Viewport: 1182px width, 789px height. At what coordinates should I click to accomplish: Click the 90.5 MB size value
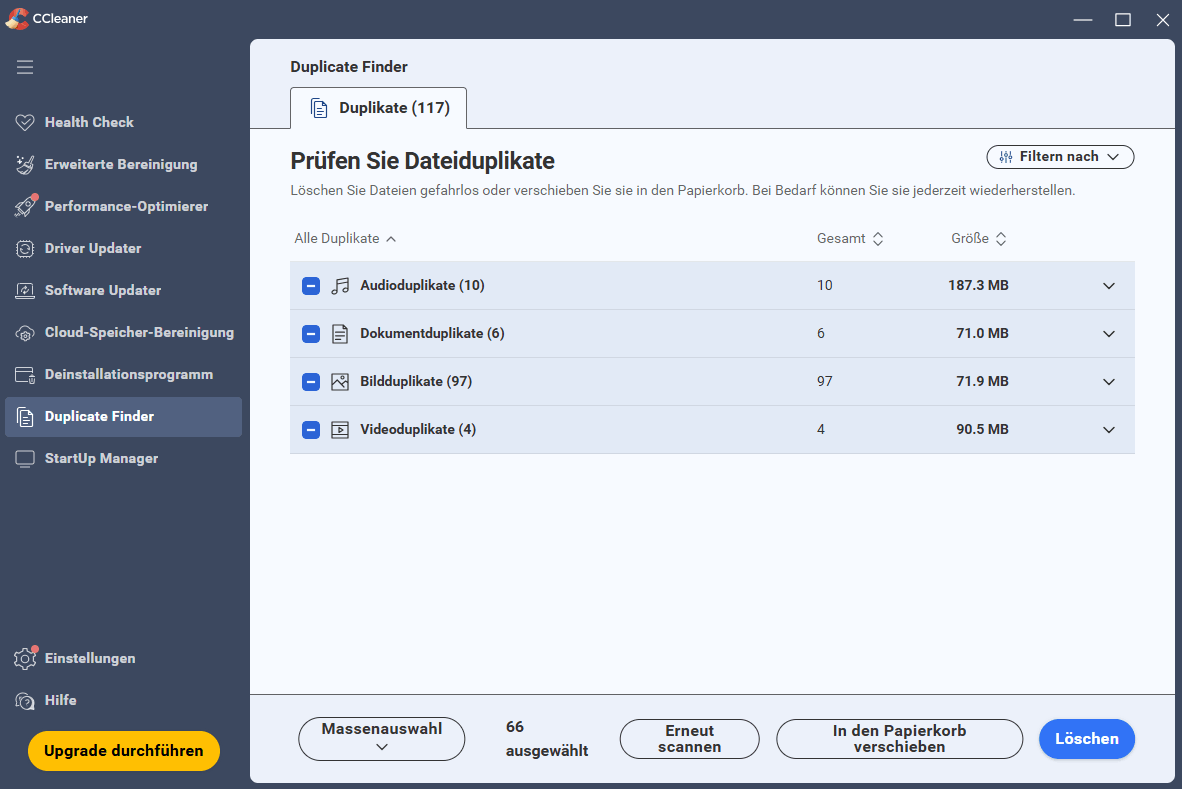coord(982,430)
